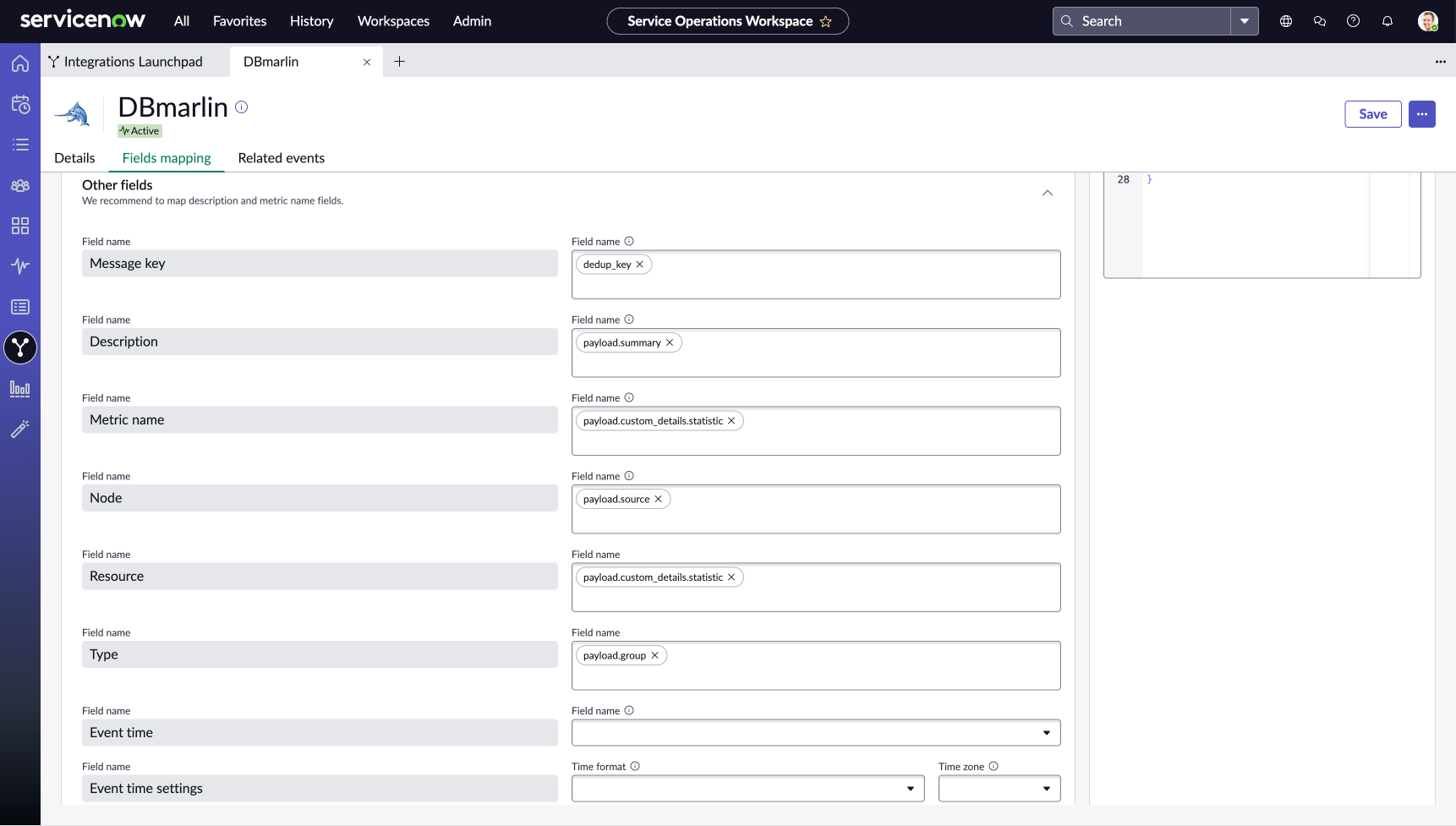The image size is (1456, 826).
Task: Open tab bar overflow ellipsis menu
Action: [1441, 62]
